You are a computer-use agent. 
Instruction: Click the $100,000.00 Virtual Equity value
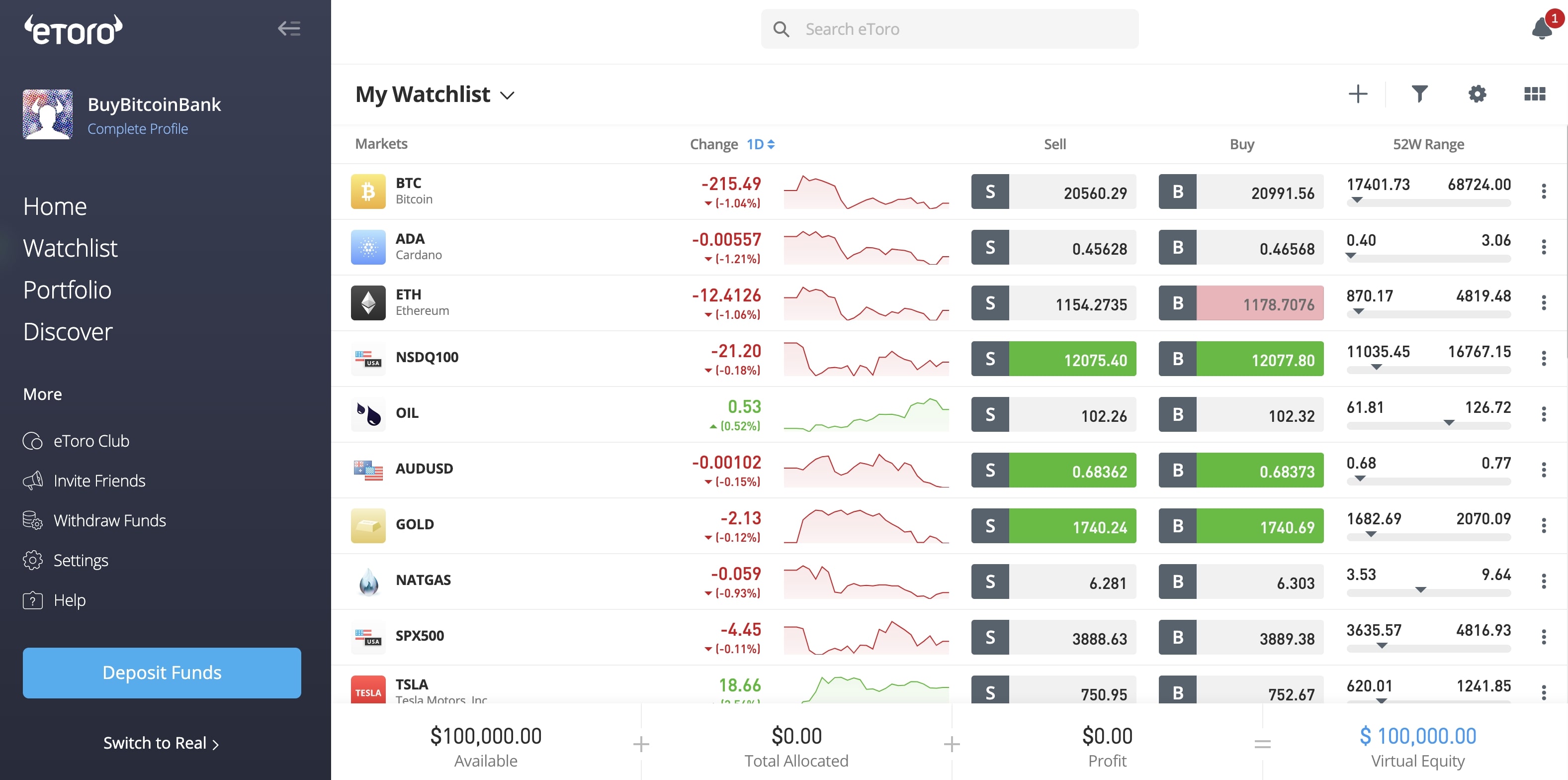[1418, 736]
